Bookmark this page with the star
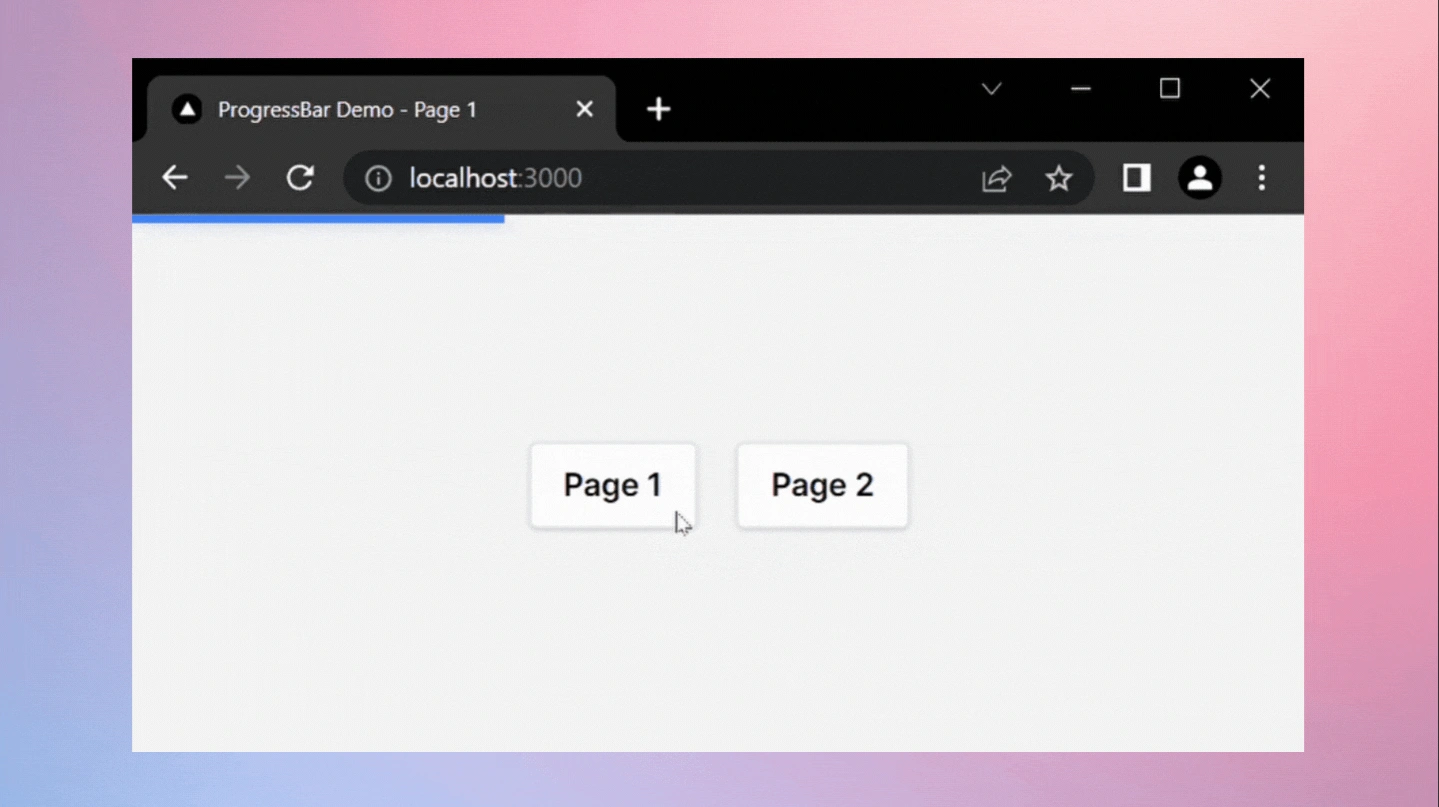The image size is (1439, 807). coord(1058,178)
